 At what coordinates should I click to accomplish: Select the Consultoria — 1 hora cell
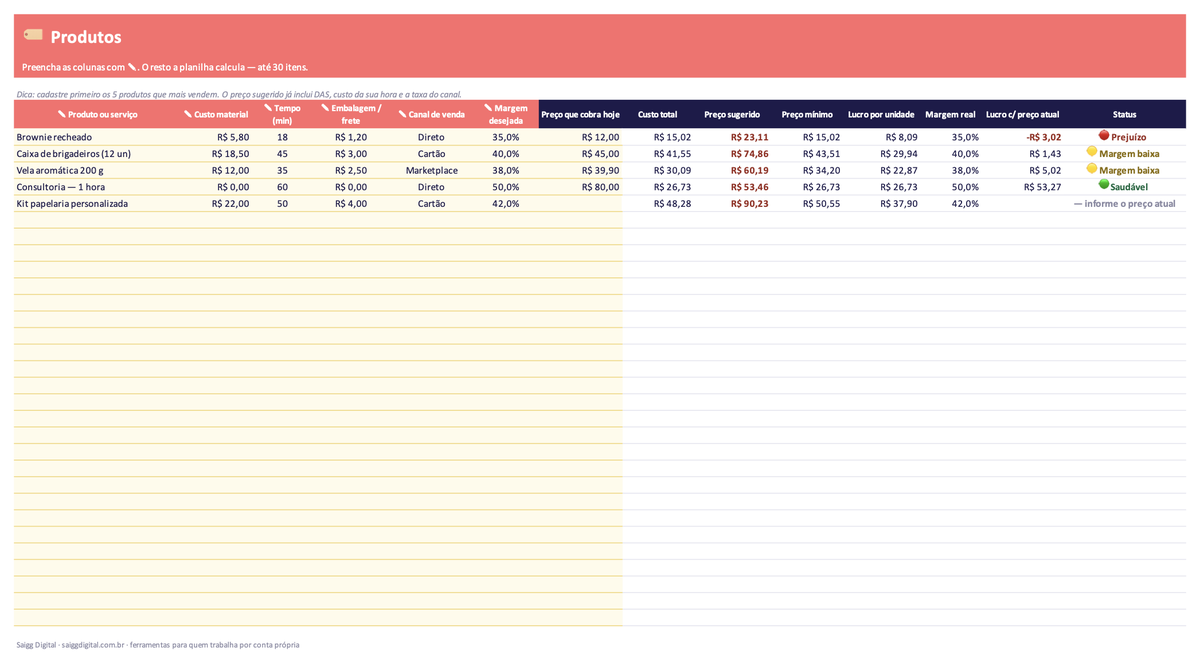click(97, 187)
